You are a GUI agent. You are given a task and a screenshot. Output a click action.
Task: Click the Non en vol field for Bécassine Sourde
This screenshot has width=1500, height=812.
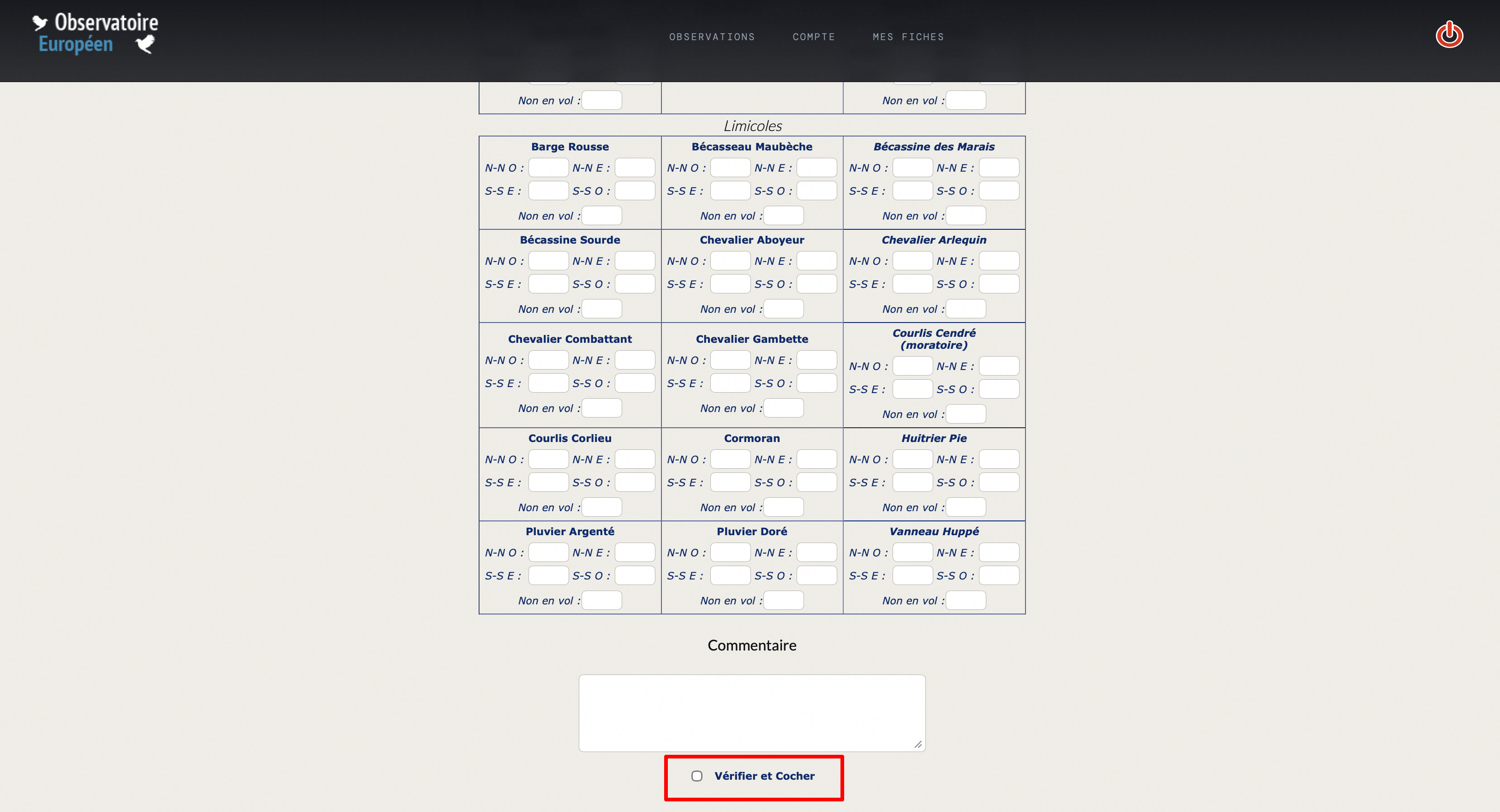point(601,309)
